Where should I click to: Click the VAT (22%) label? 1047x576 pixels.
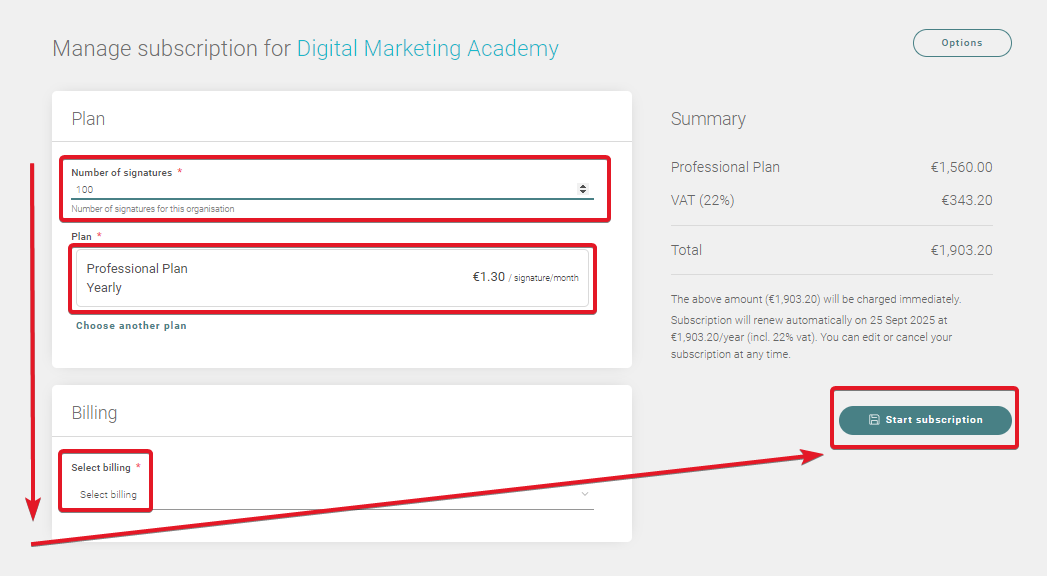tap(702, 200)
